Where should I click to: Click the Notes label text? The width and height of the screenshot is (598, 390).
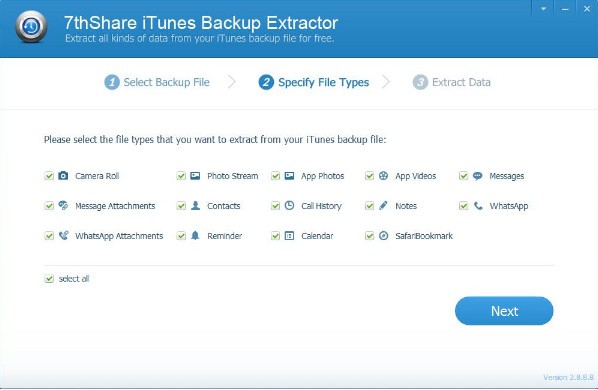tap(406, 206)
